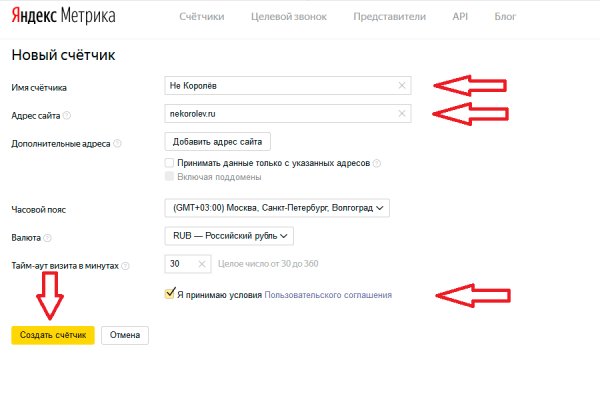Expand the 'RUB — Российский рубль' currency dropdown

pyautogui.click(x=230, y=236)
